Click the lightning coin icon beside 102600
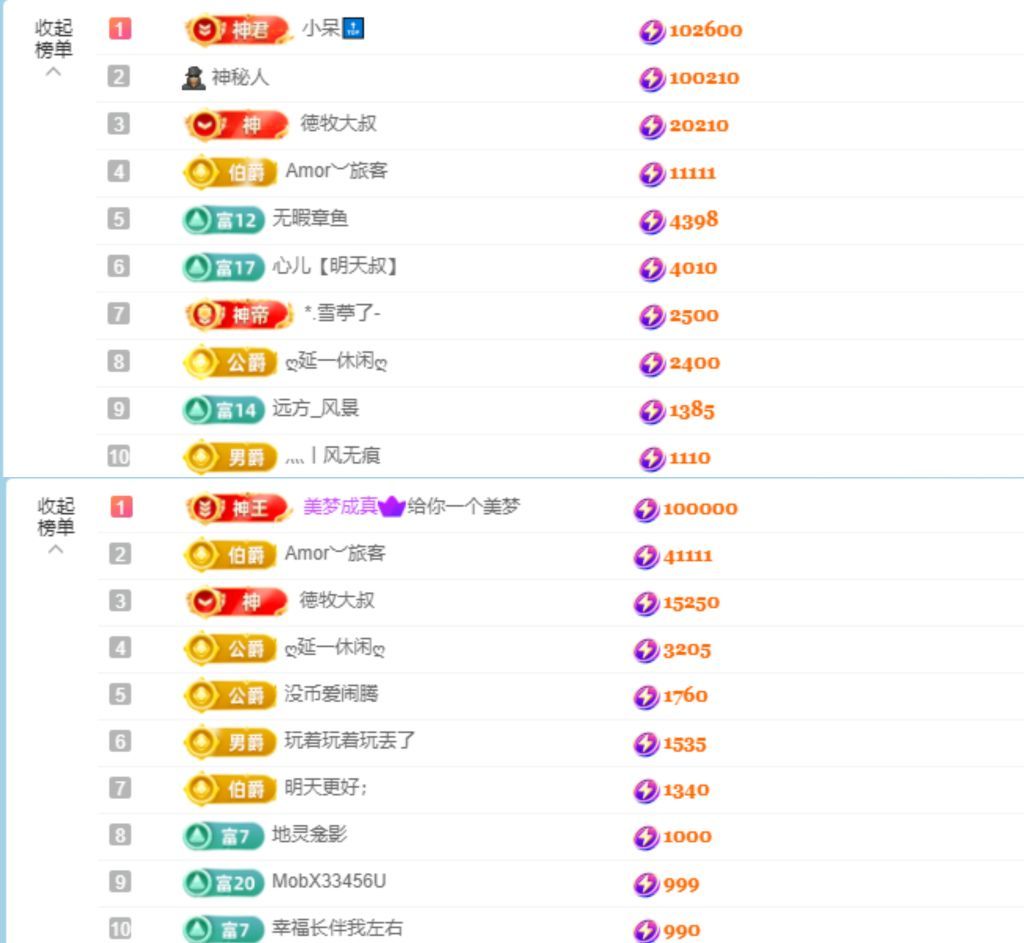Screen dimensions: 1024x943 click(651, 31)
